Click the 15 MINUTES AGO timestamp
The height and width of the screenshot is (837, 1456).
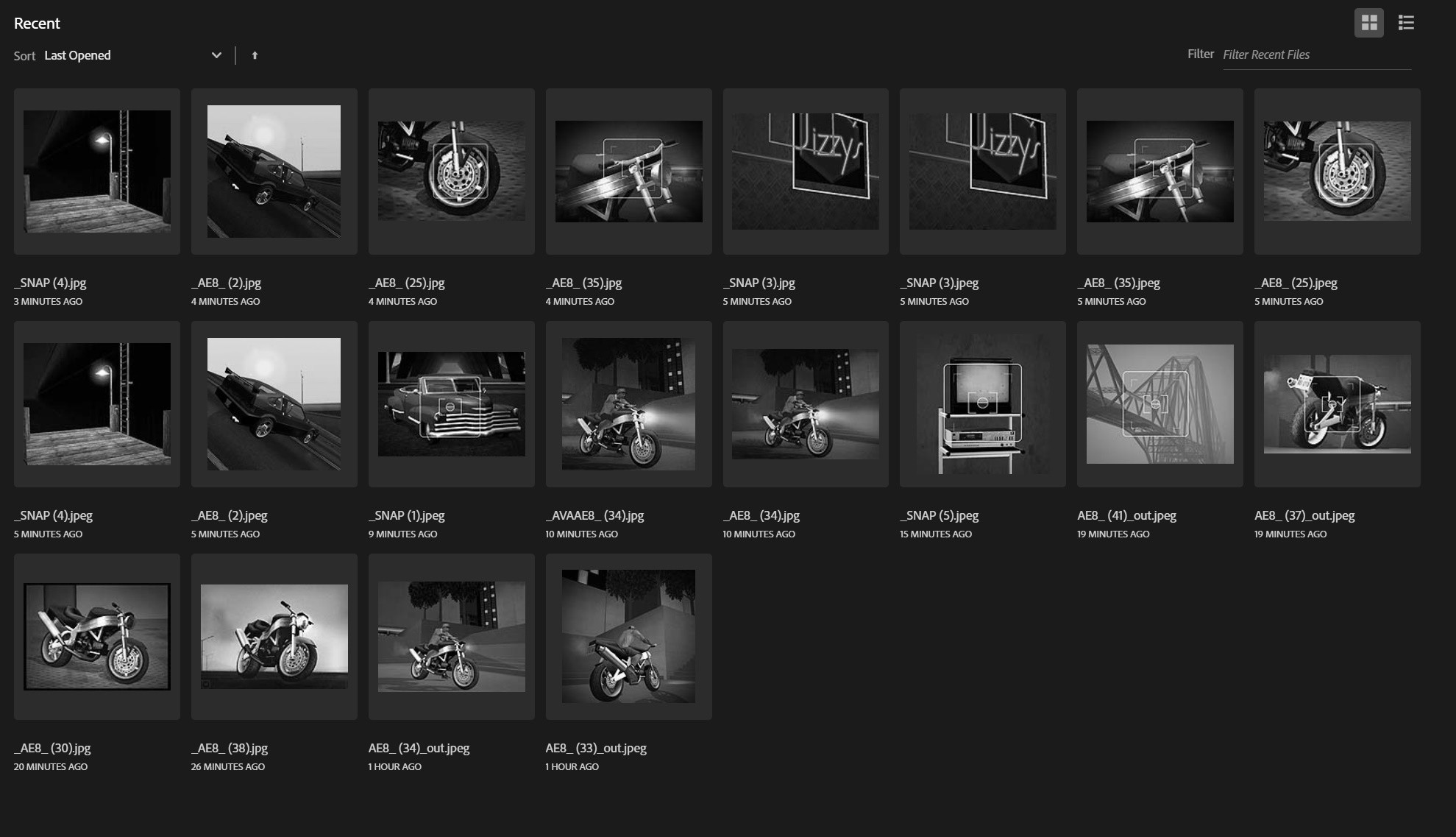(x=936, y=534)
